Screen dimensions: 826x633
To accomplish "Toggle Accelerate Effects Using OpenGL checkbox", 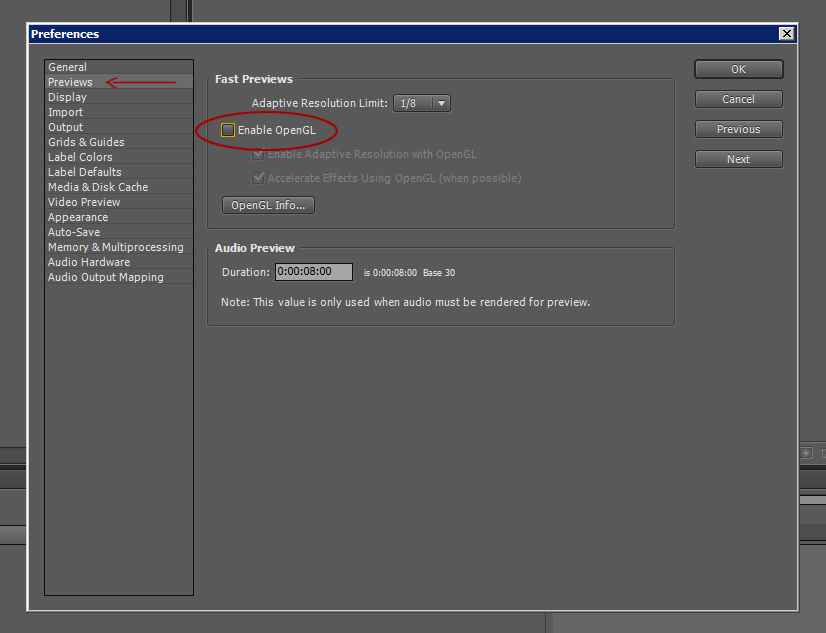I will pyautogui.click(x=258, y=178).
